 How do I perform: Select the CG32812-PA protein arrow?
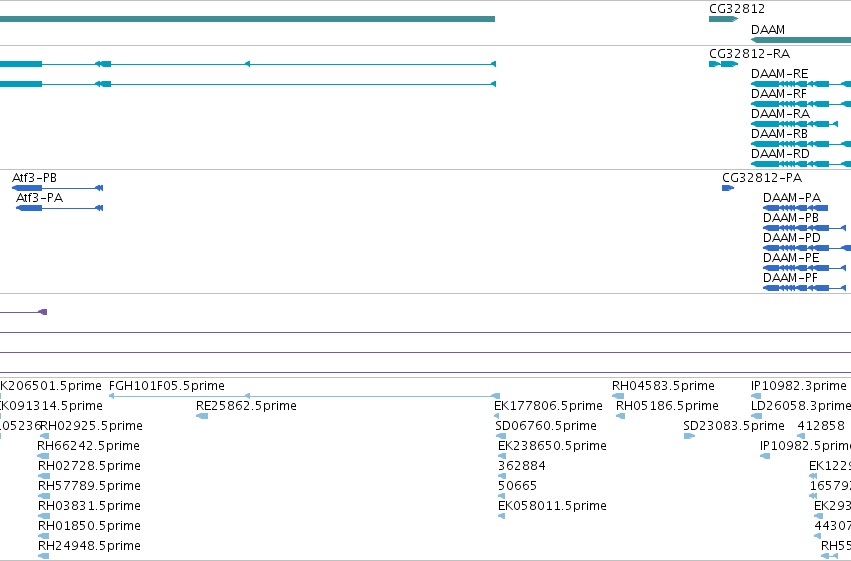[728, 188]
